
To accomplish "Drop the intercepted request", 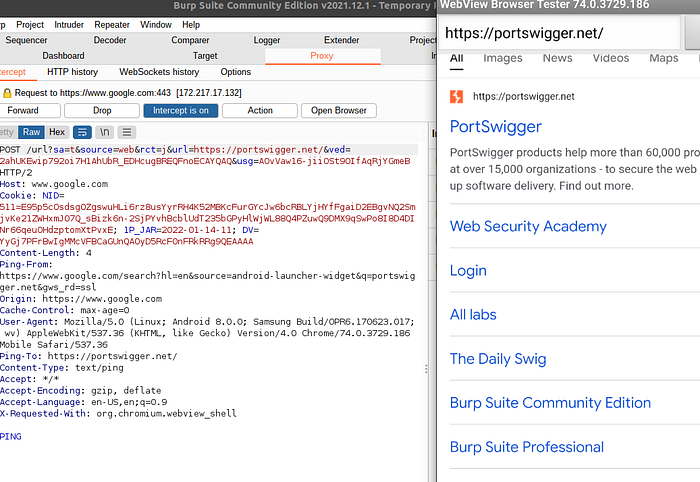I will point(102,110).
